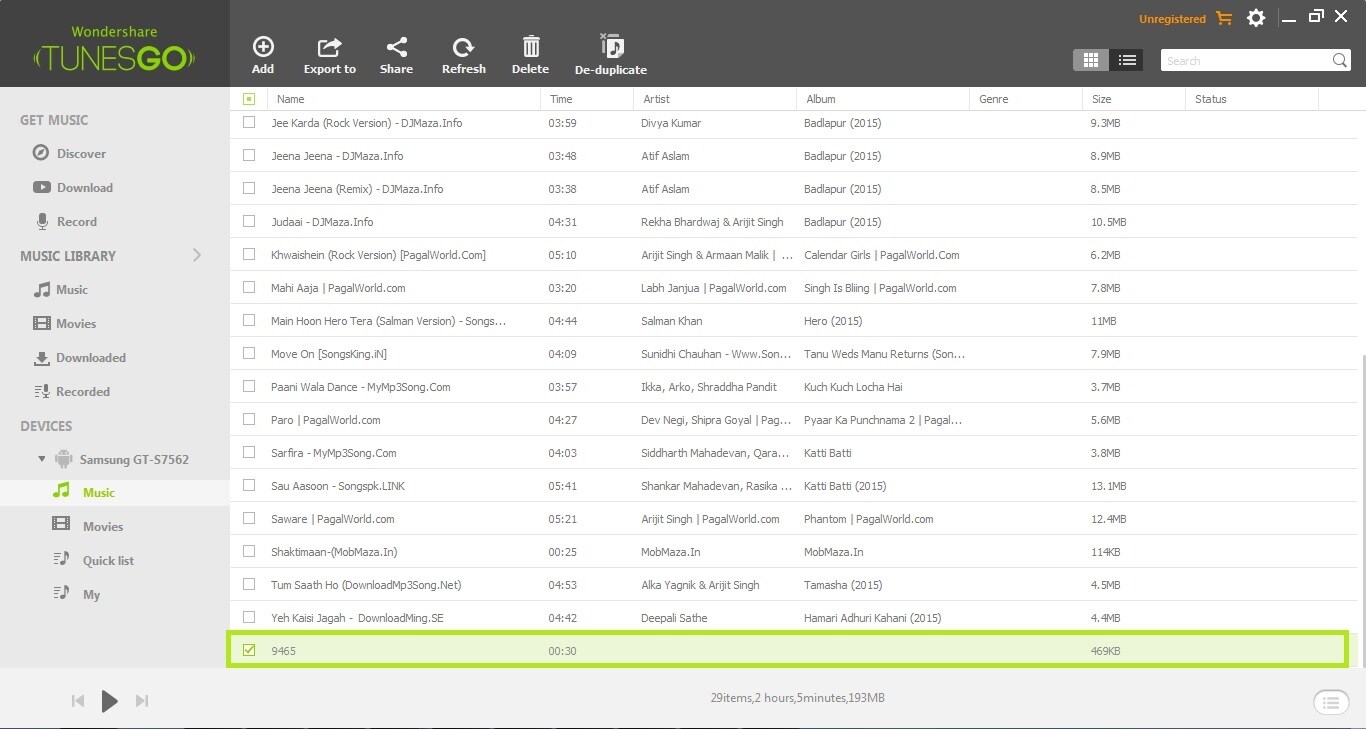Viewport: 1366px width, 729px height.
Task: Play the selected track
Action: coord(110,701)
